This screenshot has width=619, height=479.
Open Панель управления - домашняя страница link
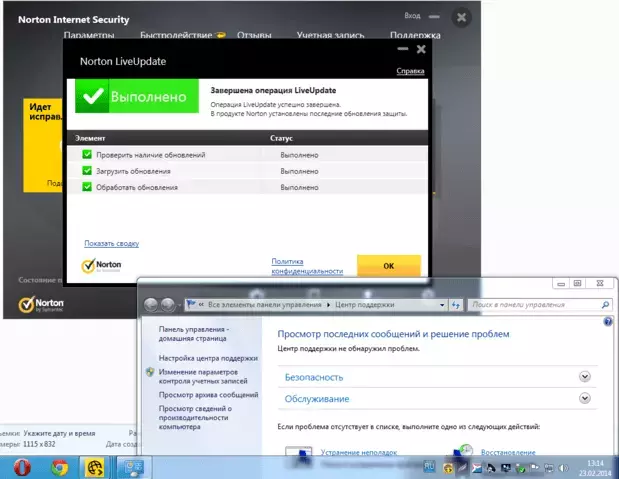193,334
